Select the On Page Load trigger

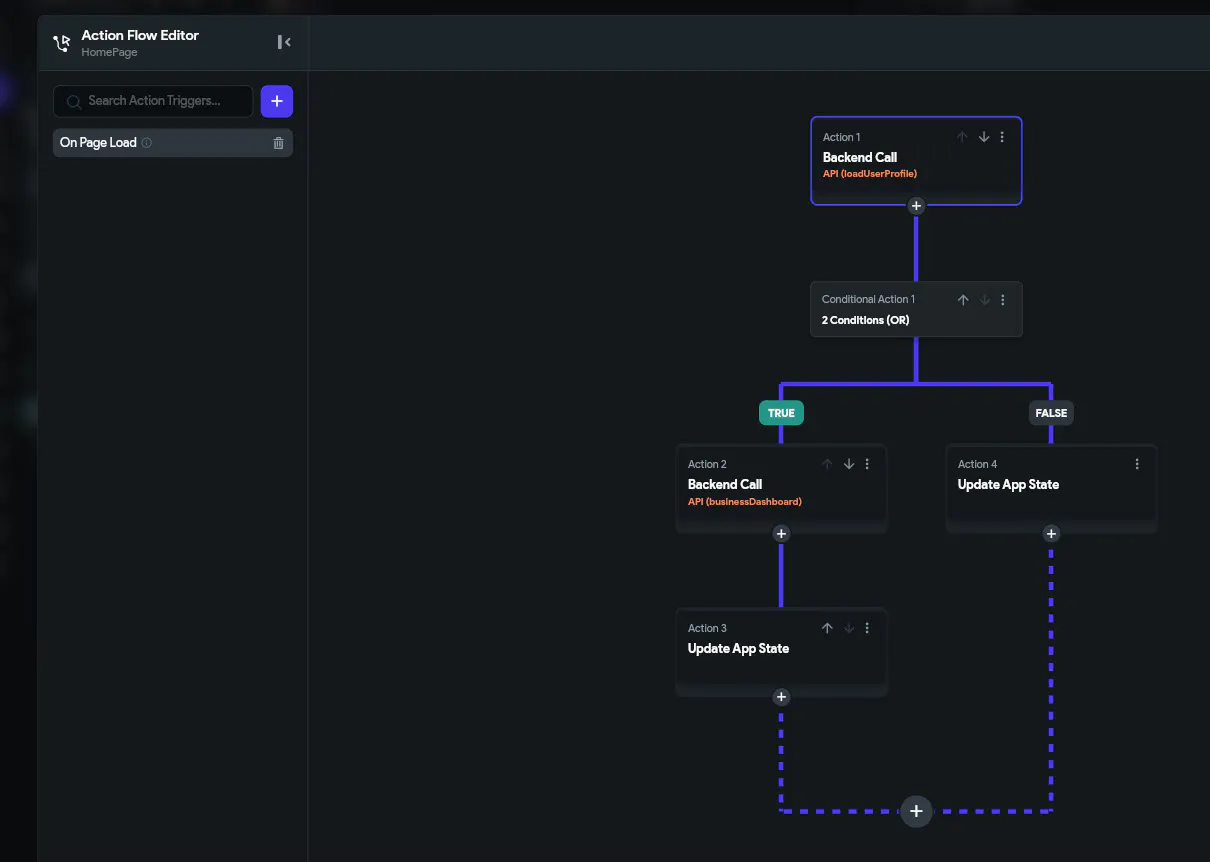point(98,143)
